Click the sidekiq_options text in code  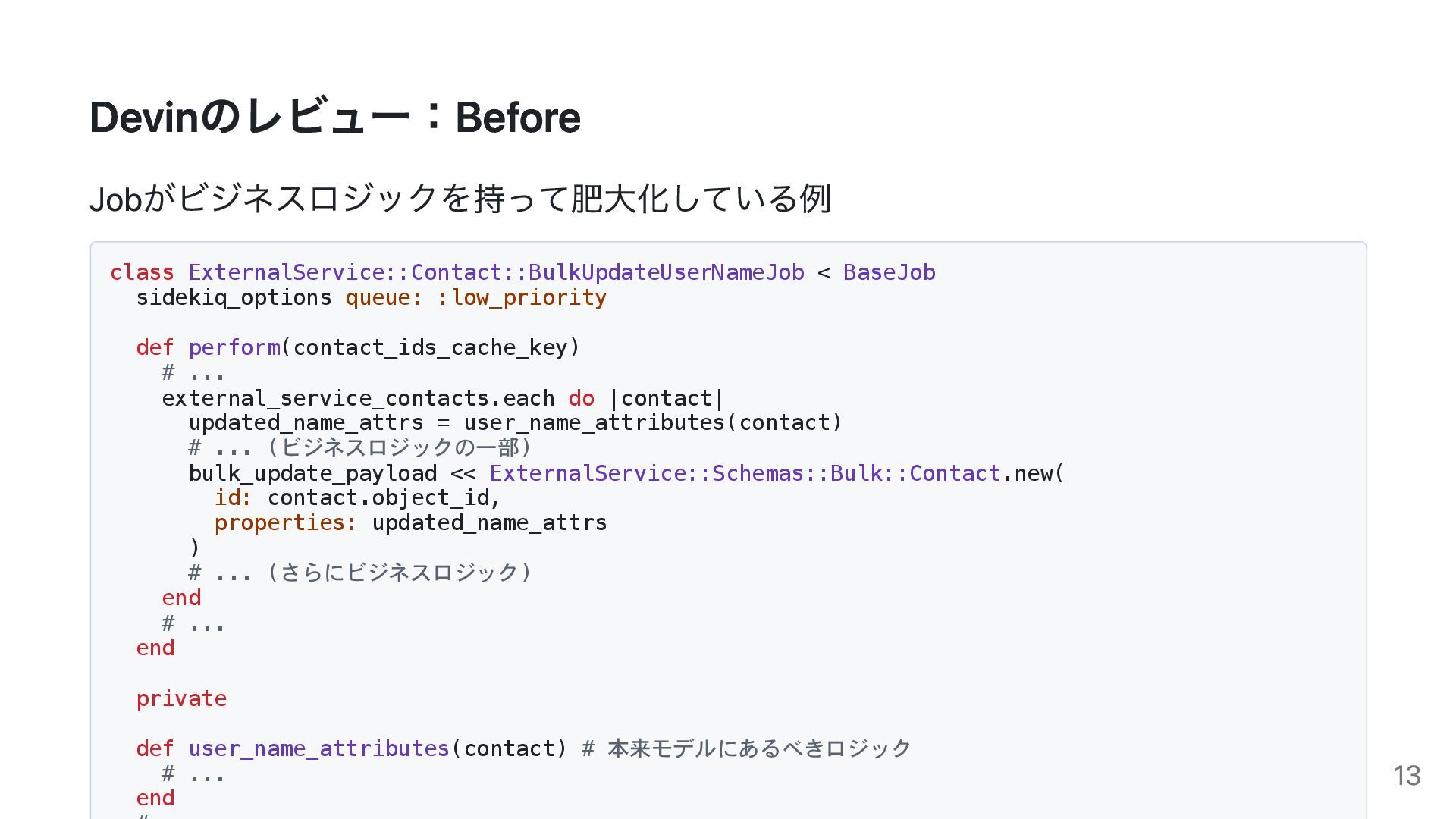[234, 297]
